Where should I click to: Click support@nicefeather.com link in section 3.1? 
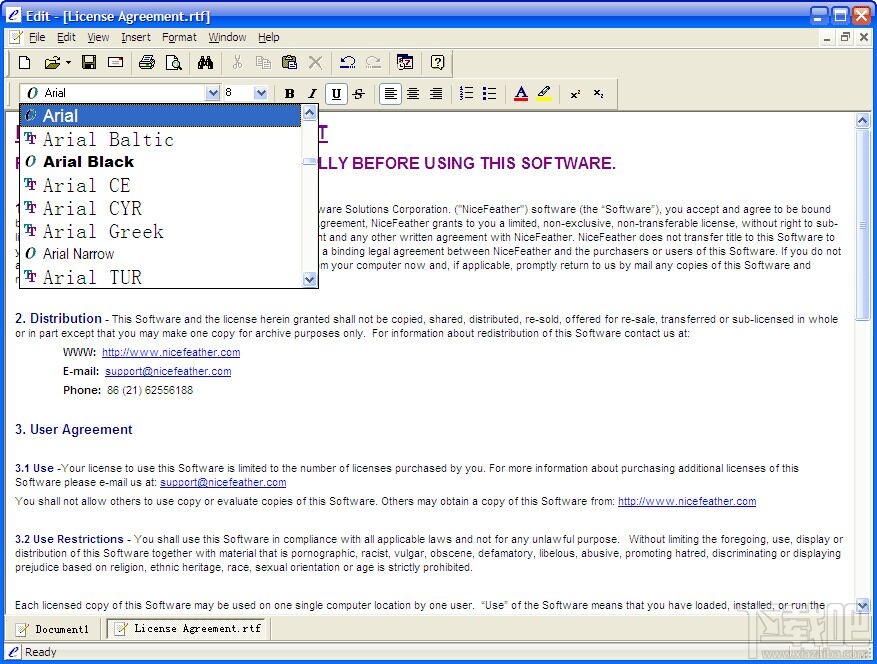tap(223, 482)
